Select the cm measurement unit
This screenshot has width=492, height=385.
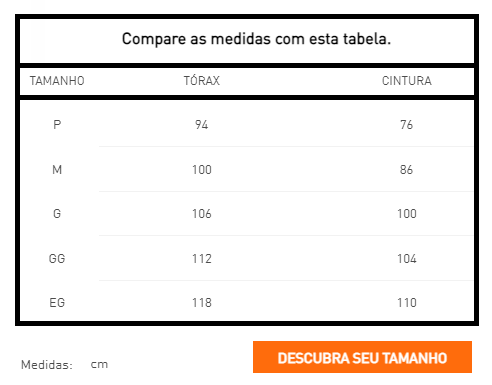click(x=99, y=364)
